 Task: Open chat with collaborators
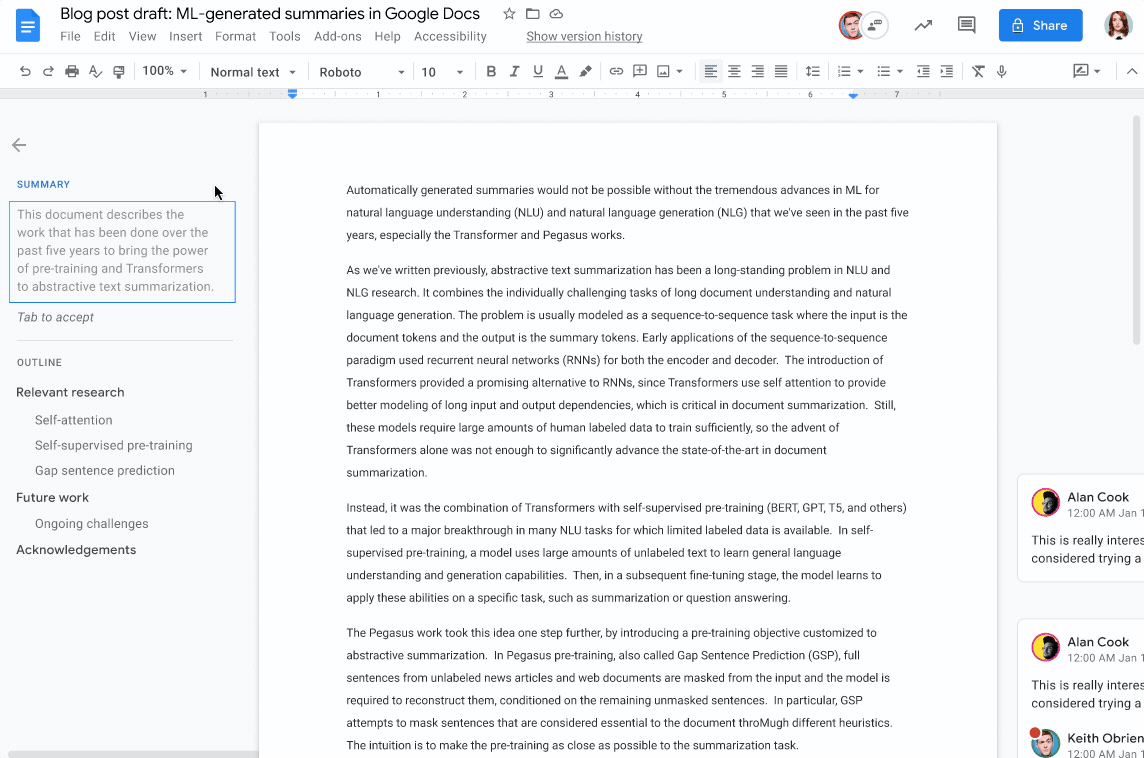(875, 26)
